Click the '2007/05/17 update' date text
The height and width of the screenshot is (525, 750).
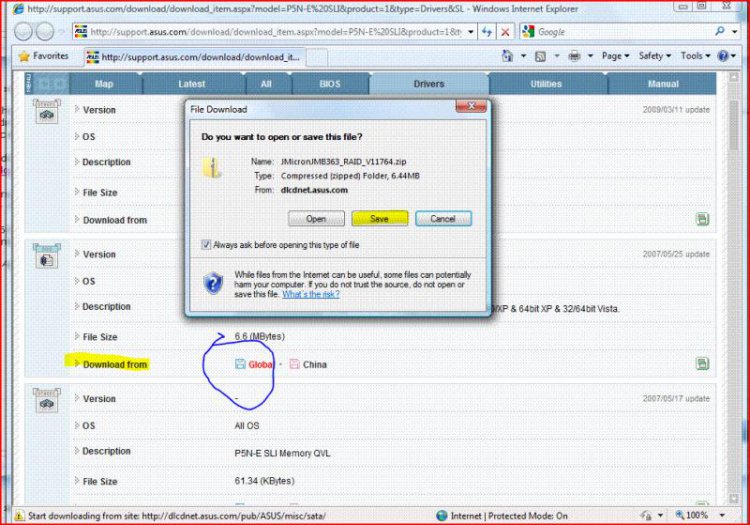coord(676,398)
